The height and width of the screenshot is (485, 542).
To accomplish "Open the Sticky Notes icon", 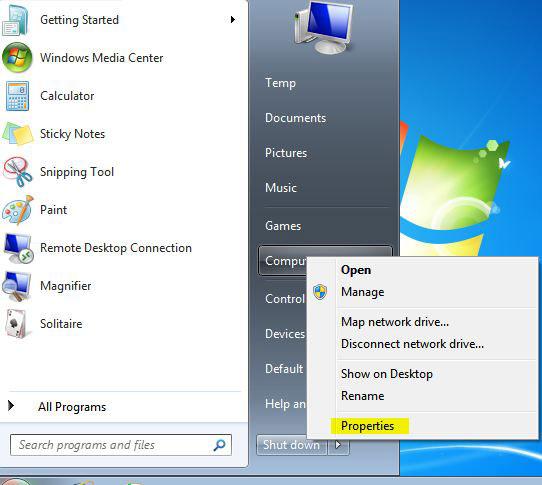I will (17, 134).
